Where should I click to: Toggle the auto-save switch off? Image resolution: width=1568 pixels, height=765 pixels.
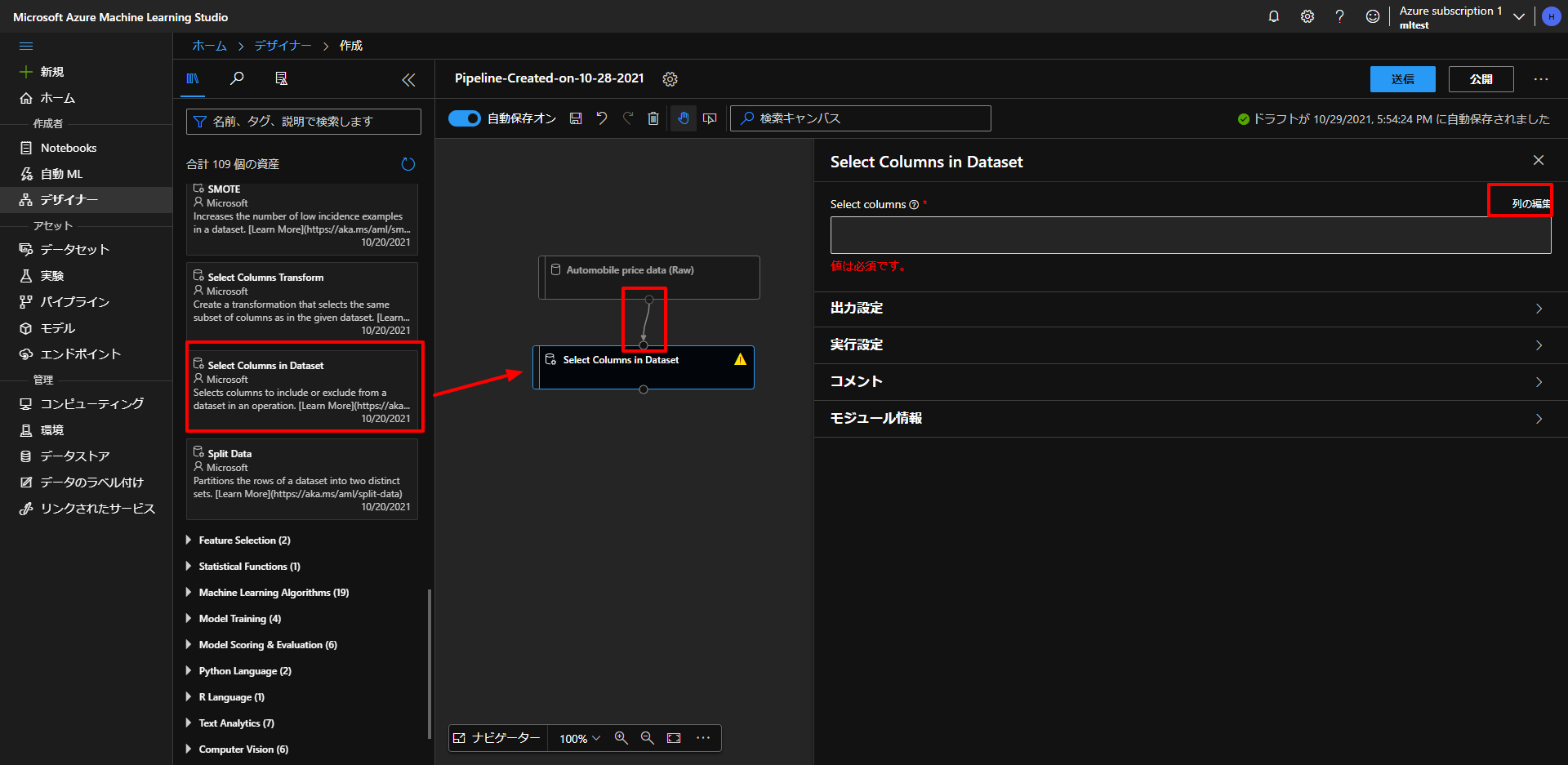(465, 118)
